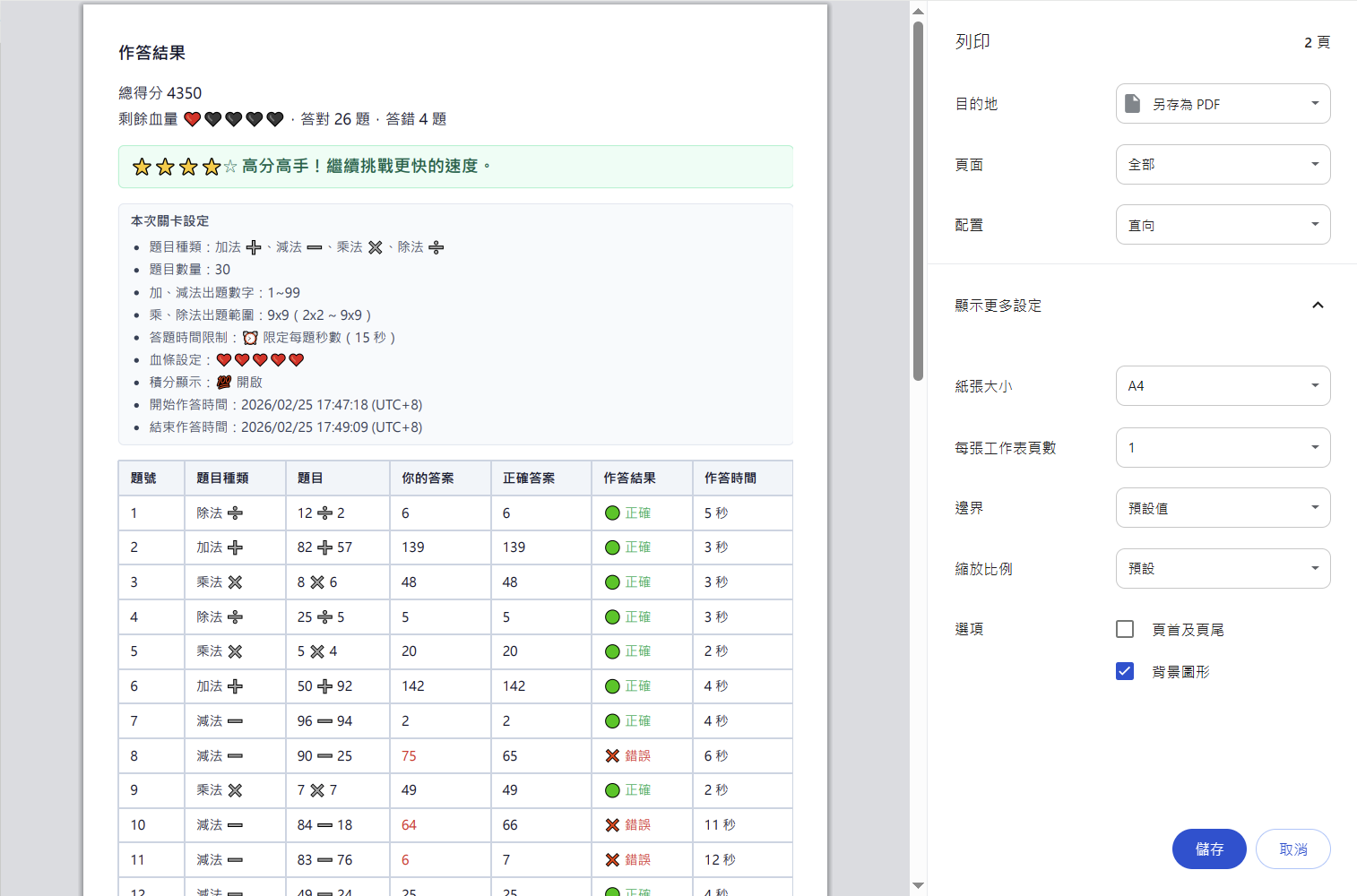Click the divide icon beside 除法
1357x896 pixels.
tap(436, 246)
